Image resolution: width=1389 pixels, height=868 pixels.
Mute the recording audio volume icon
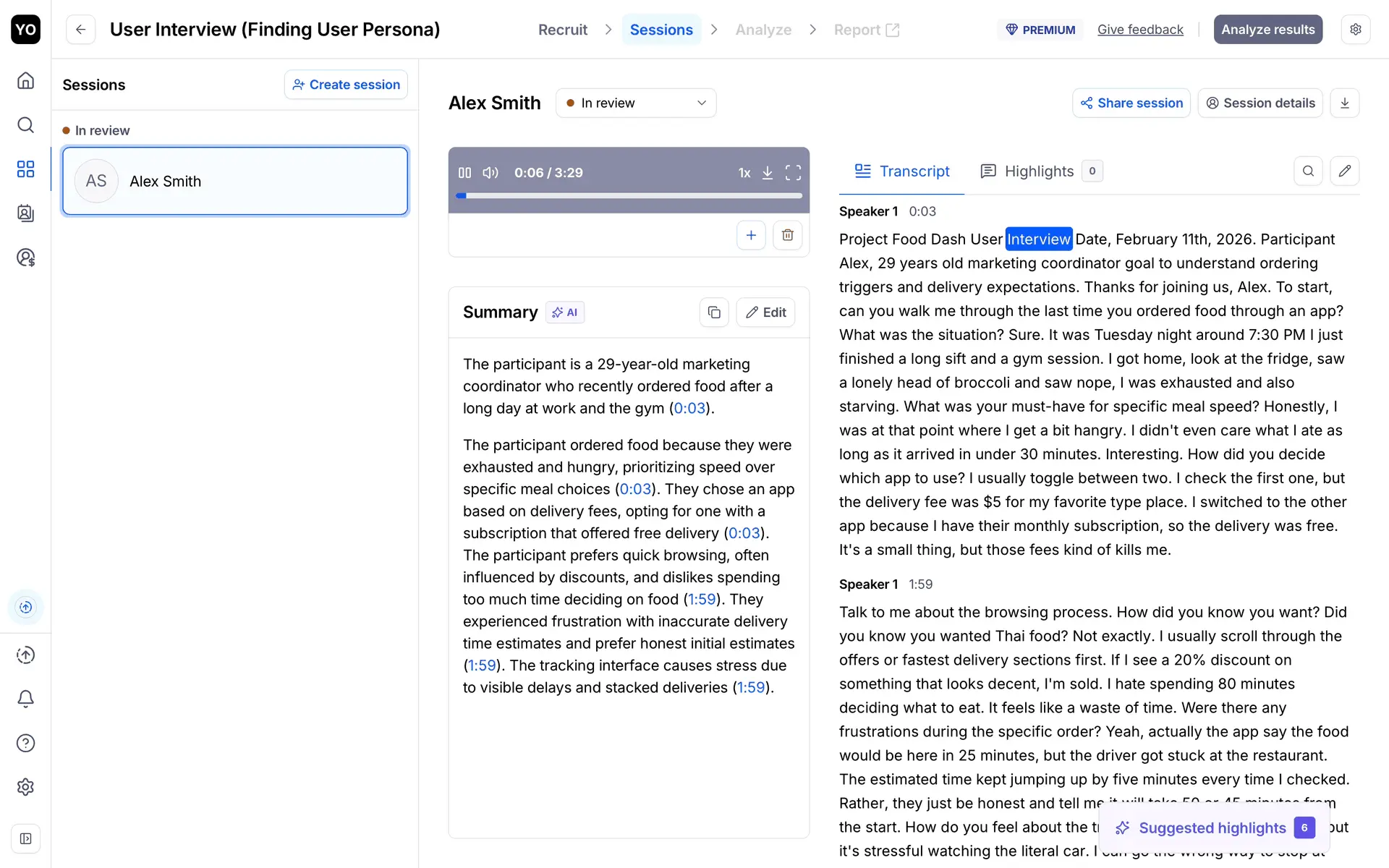pos(490,173)
